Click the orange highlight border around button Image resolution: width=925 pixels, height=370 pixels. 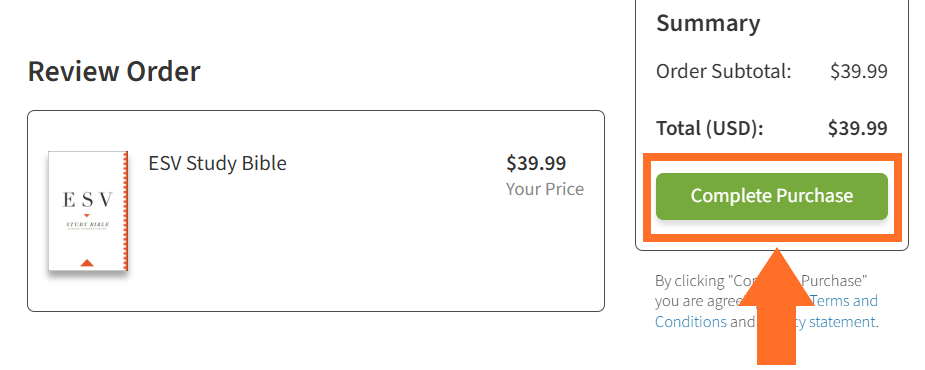tap(772, 156)
